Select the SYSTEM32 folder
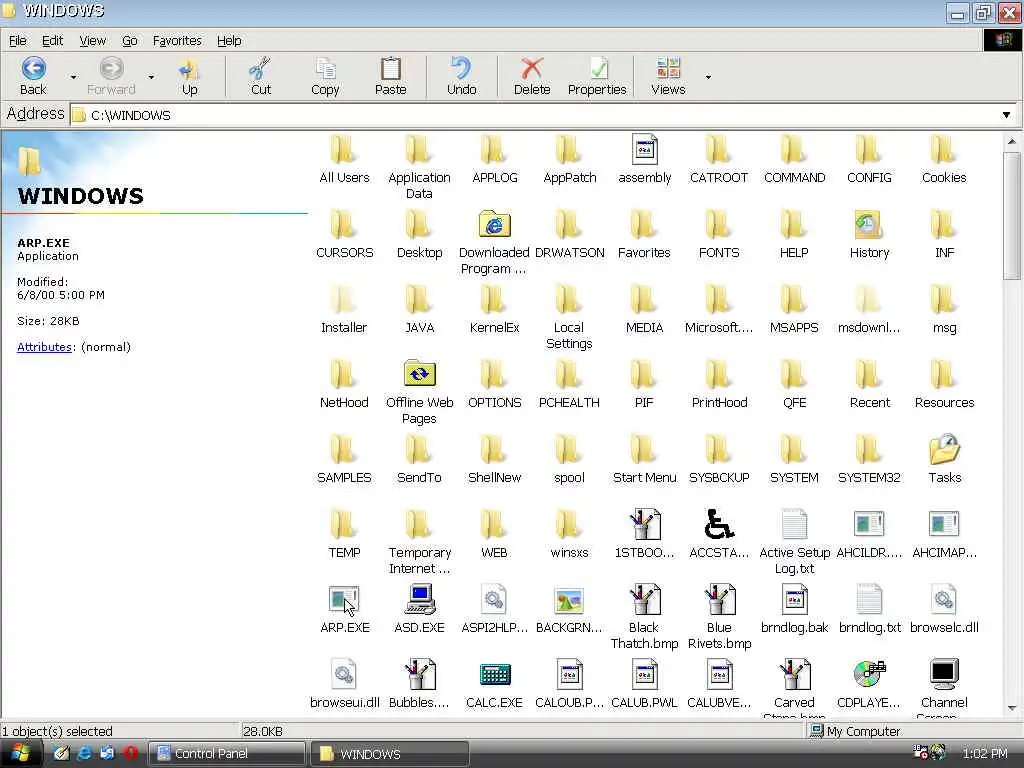 point(869,449)
